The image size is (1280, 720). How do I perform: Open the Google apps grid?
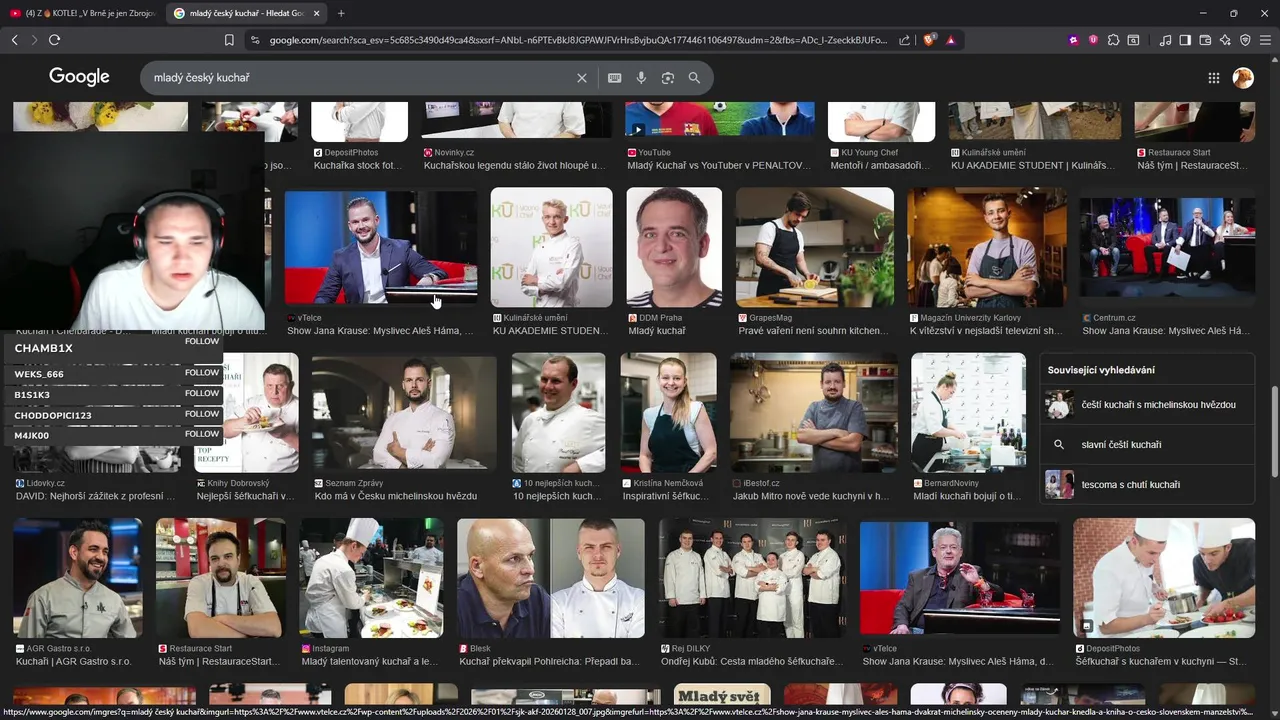pos(1214,78)
